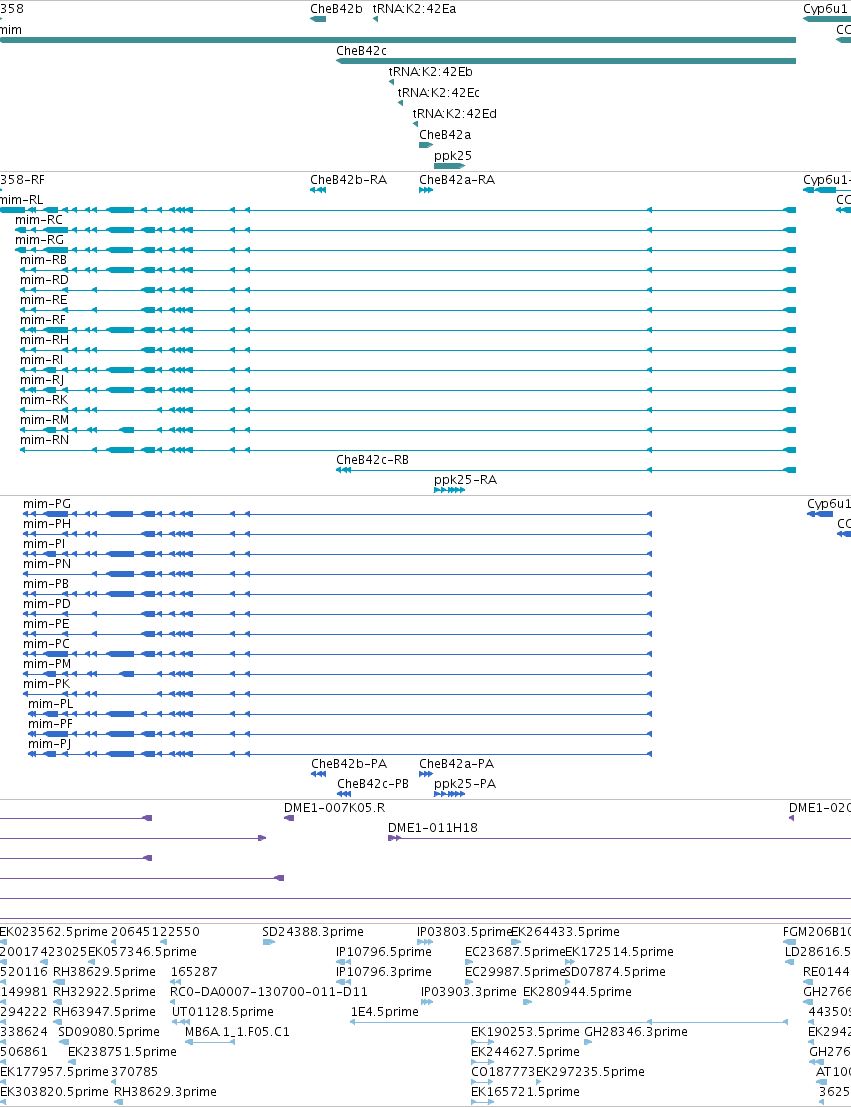Click the CheB42c-RB transcript label

[372, 460]
